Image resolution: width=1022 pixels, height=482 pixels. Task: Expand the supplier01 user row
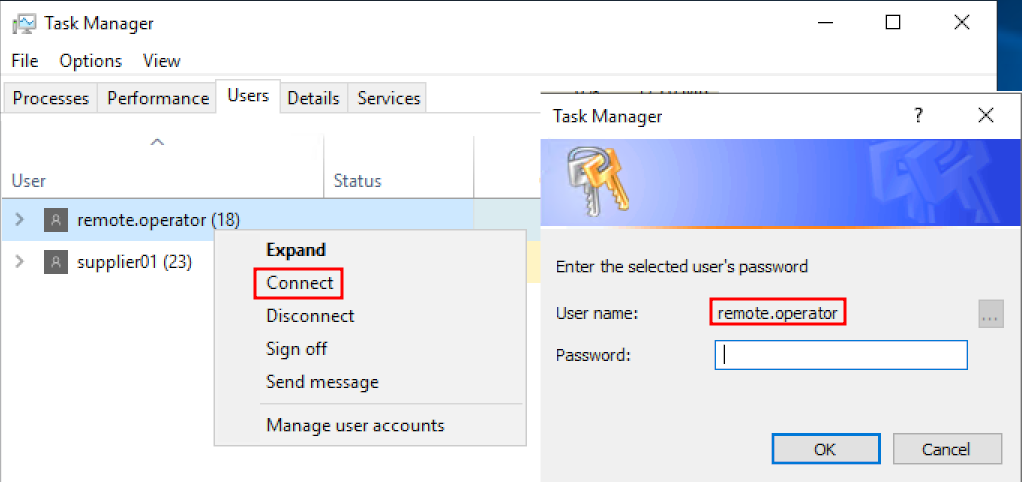tap(20, 262)
